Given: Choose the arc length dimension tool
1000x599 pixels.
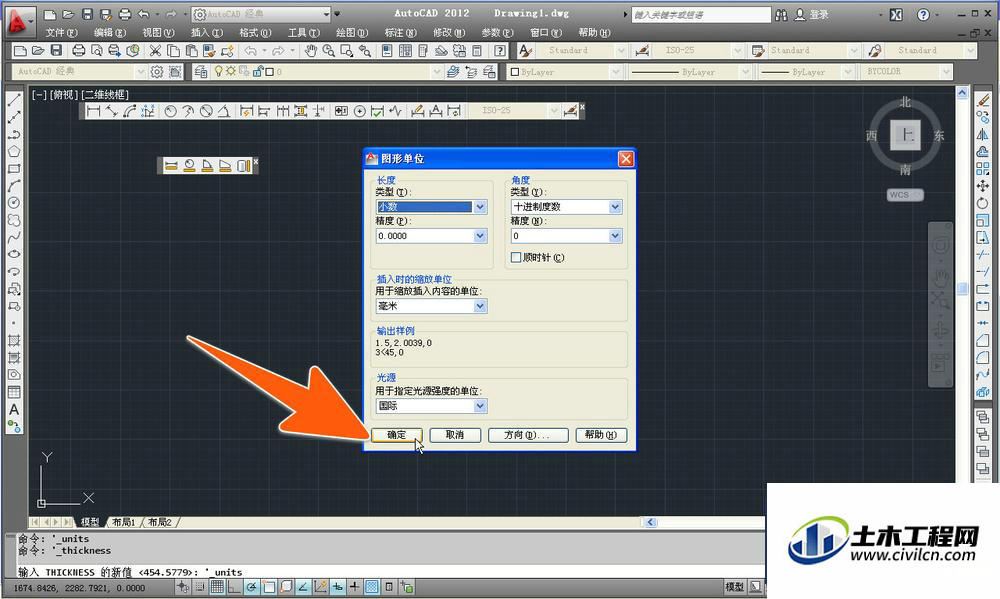Looking at the screenshot, I should [129, 111].
